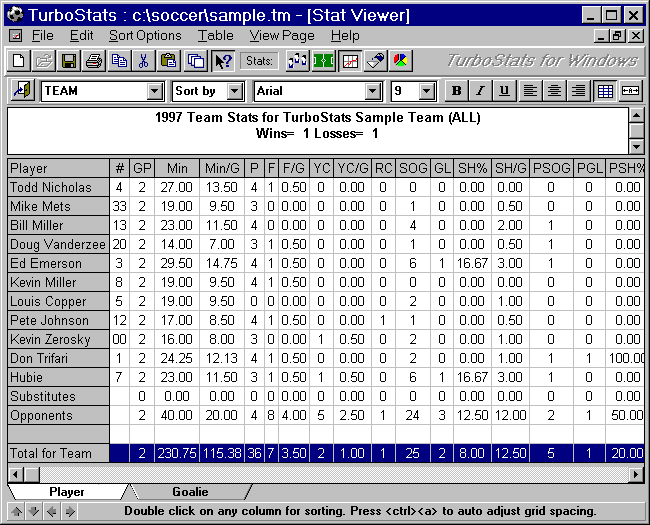
Task: Click the New document icon
Action: (19, 61)
